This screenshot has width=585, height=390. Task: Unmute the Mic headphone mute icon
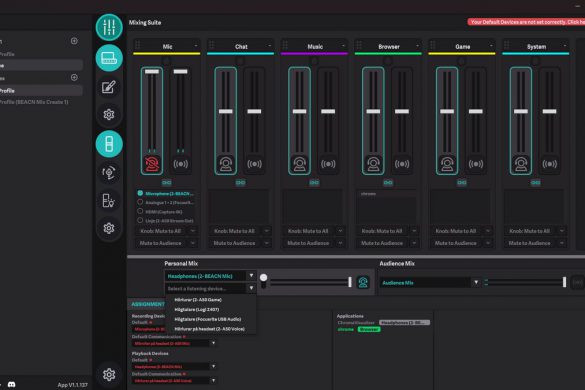(152, 164)
